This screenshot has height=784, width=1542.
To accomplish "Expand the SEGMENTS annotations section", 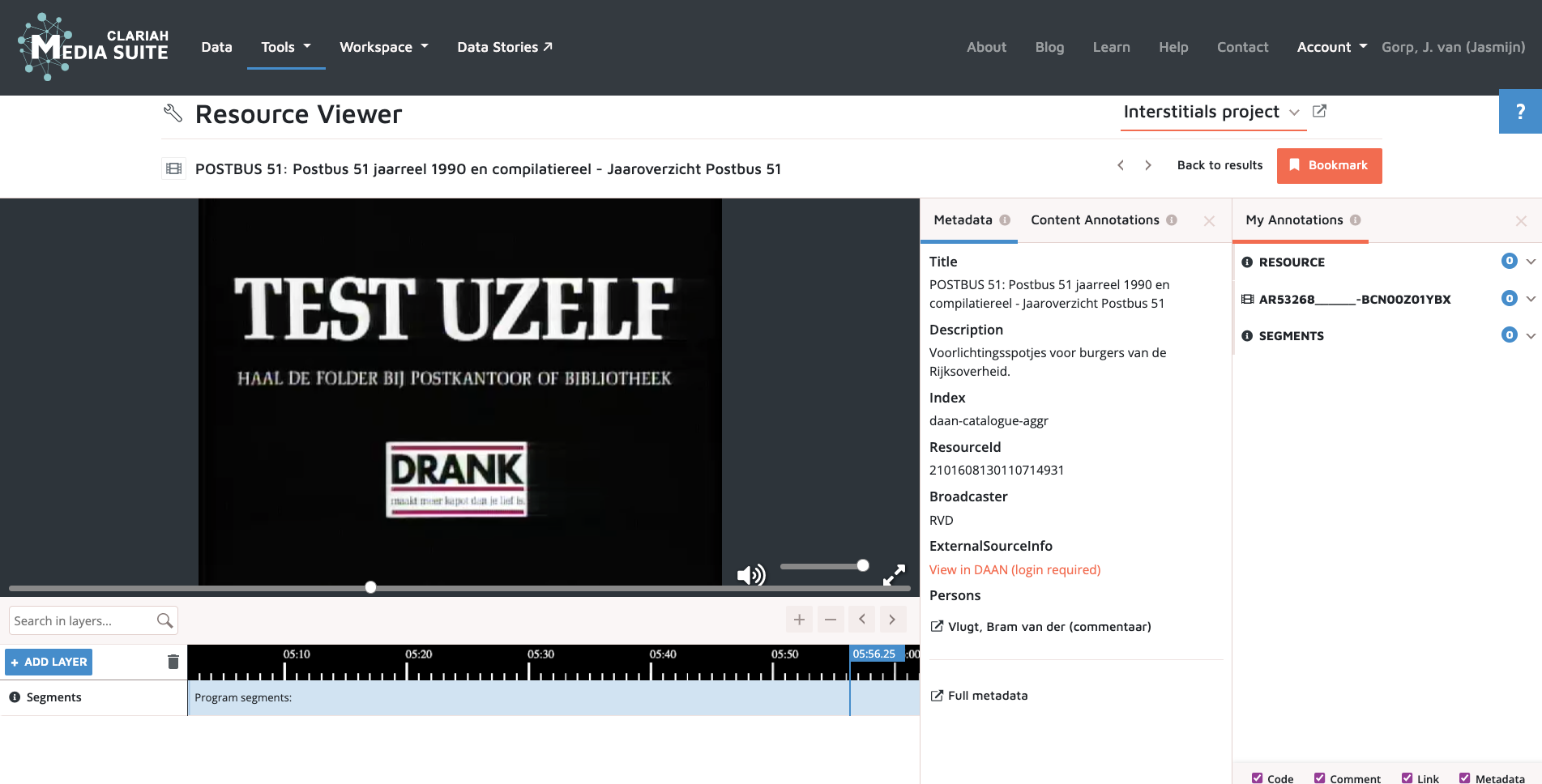I will point(1531,335).
